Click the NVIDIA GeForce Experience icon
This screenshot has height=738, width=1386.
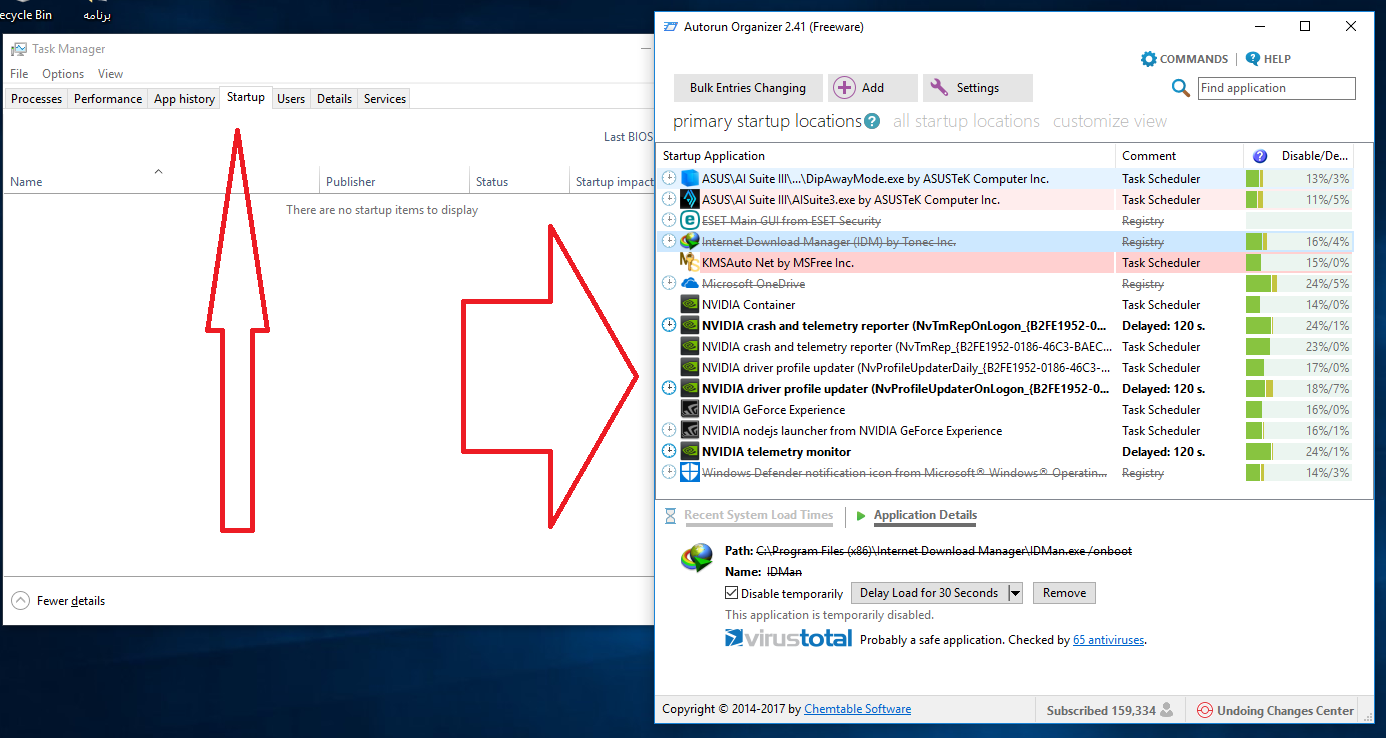pyautogui.click(x=689, y=410)
